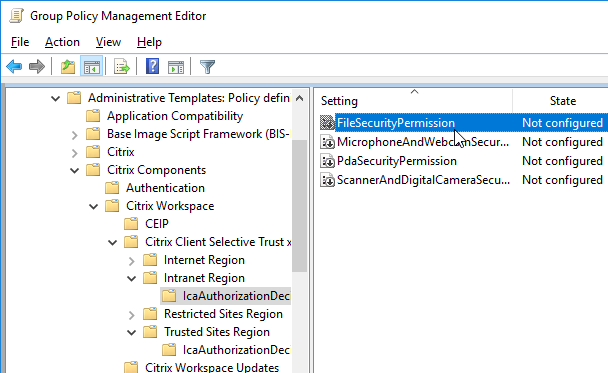
Task: Select the PdaSecurityPermission setting
Action: [x=397, y=161]
